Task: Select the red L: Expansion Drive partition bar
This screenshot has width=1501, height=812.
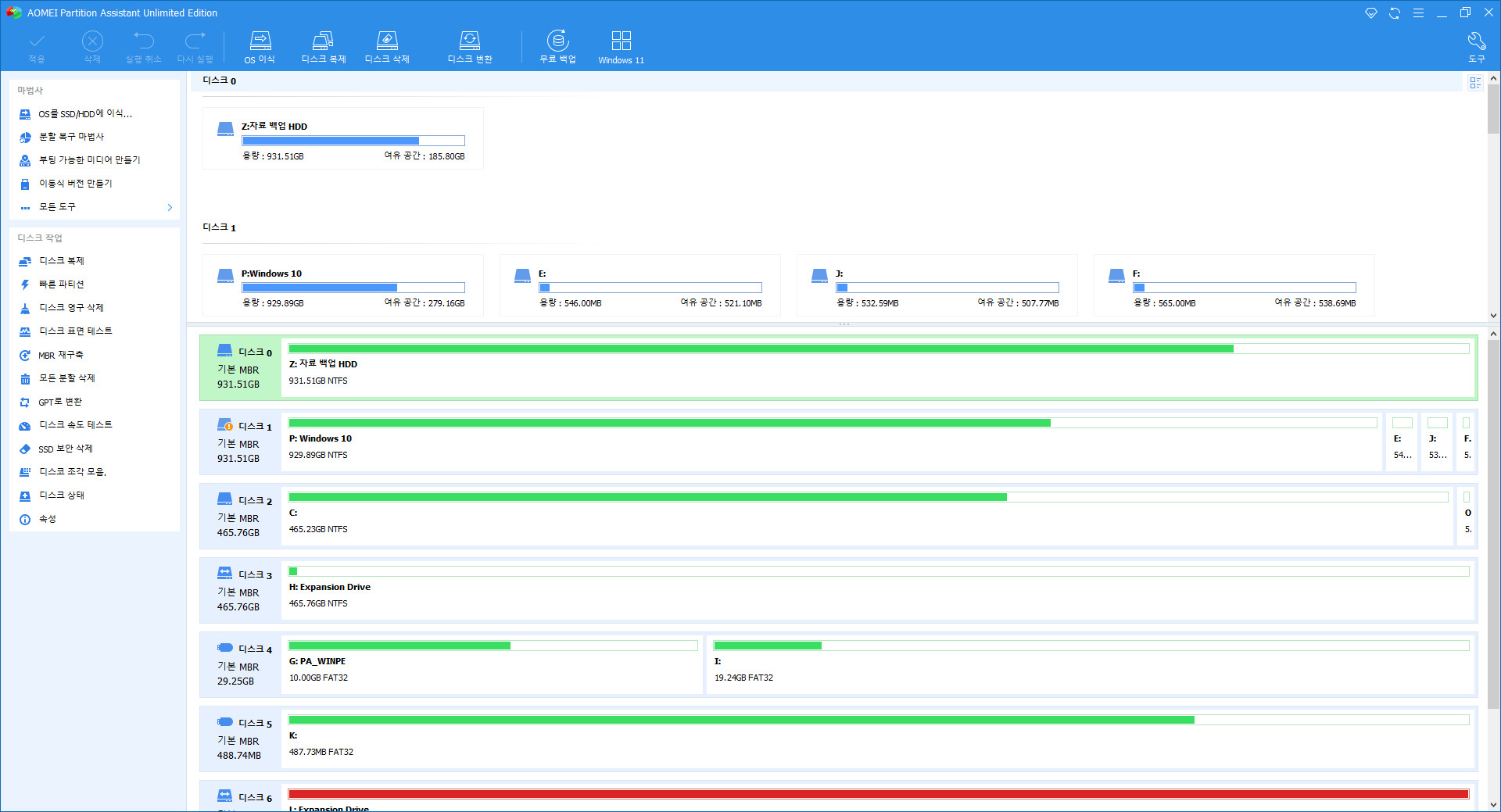Action: 879,794
